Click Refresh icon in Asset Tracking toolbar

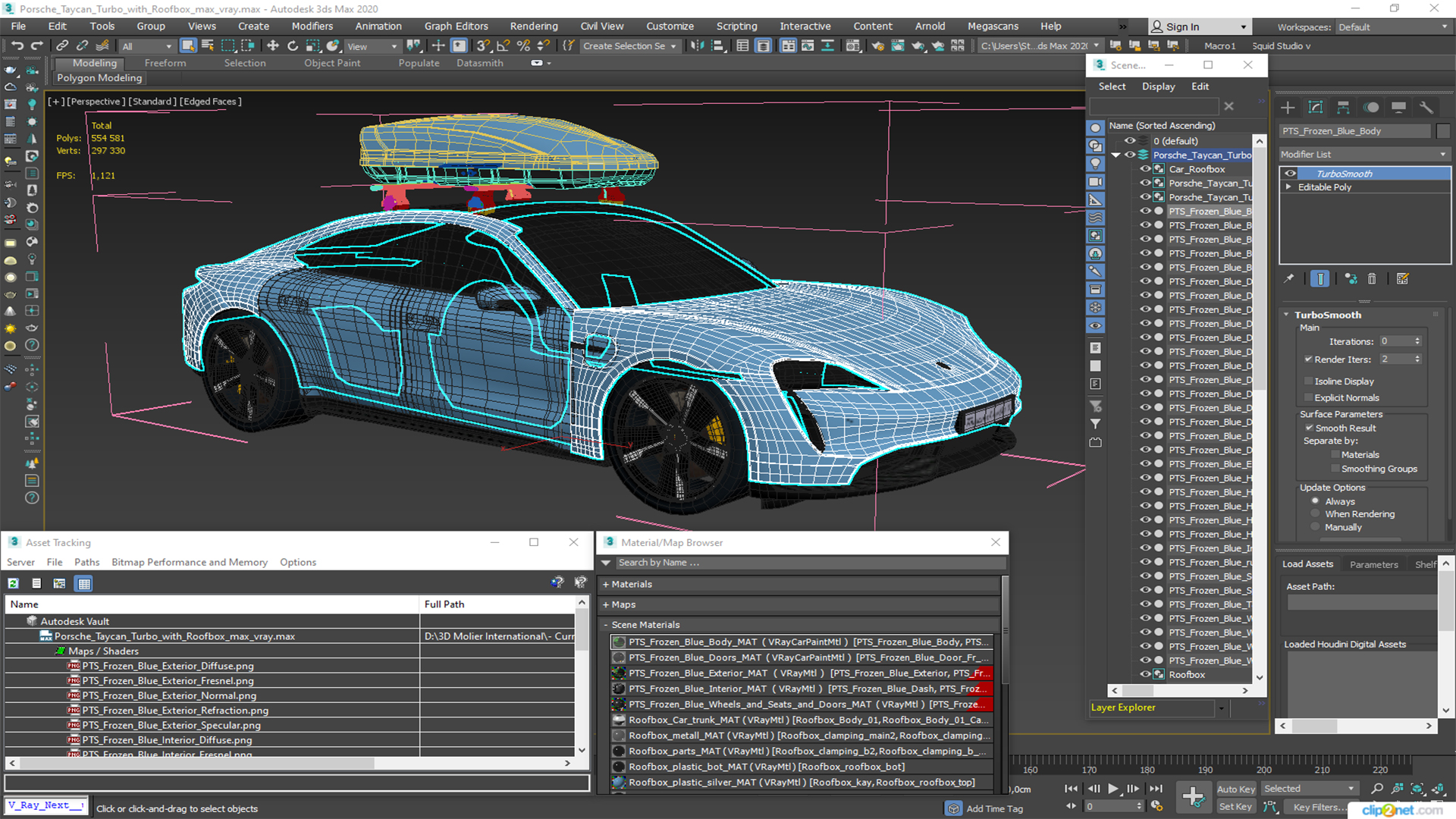13,583
